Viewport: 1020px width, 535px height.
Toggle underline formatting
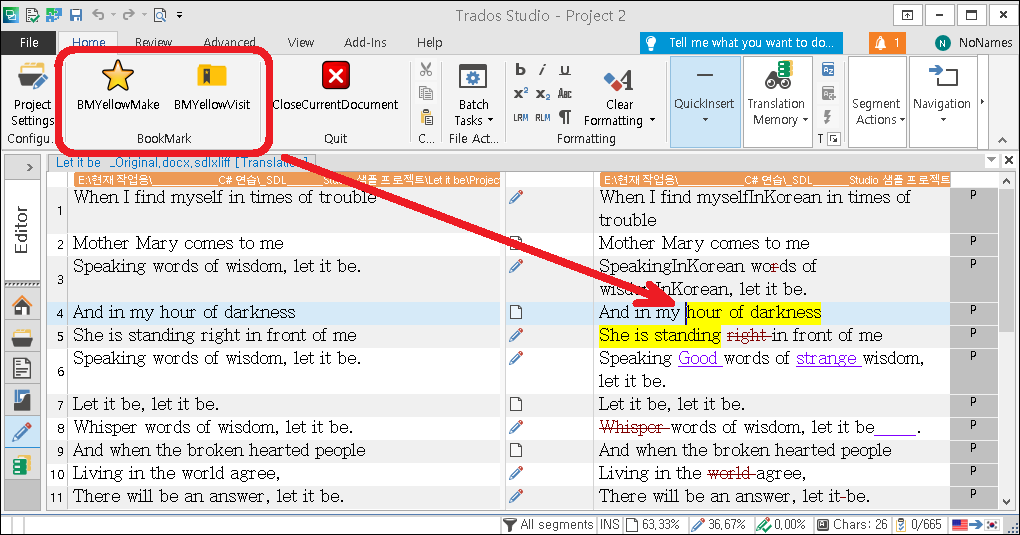click(565, 69)
